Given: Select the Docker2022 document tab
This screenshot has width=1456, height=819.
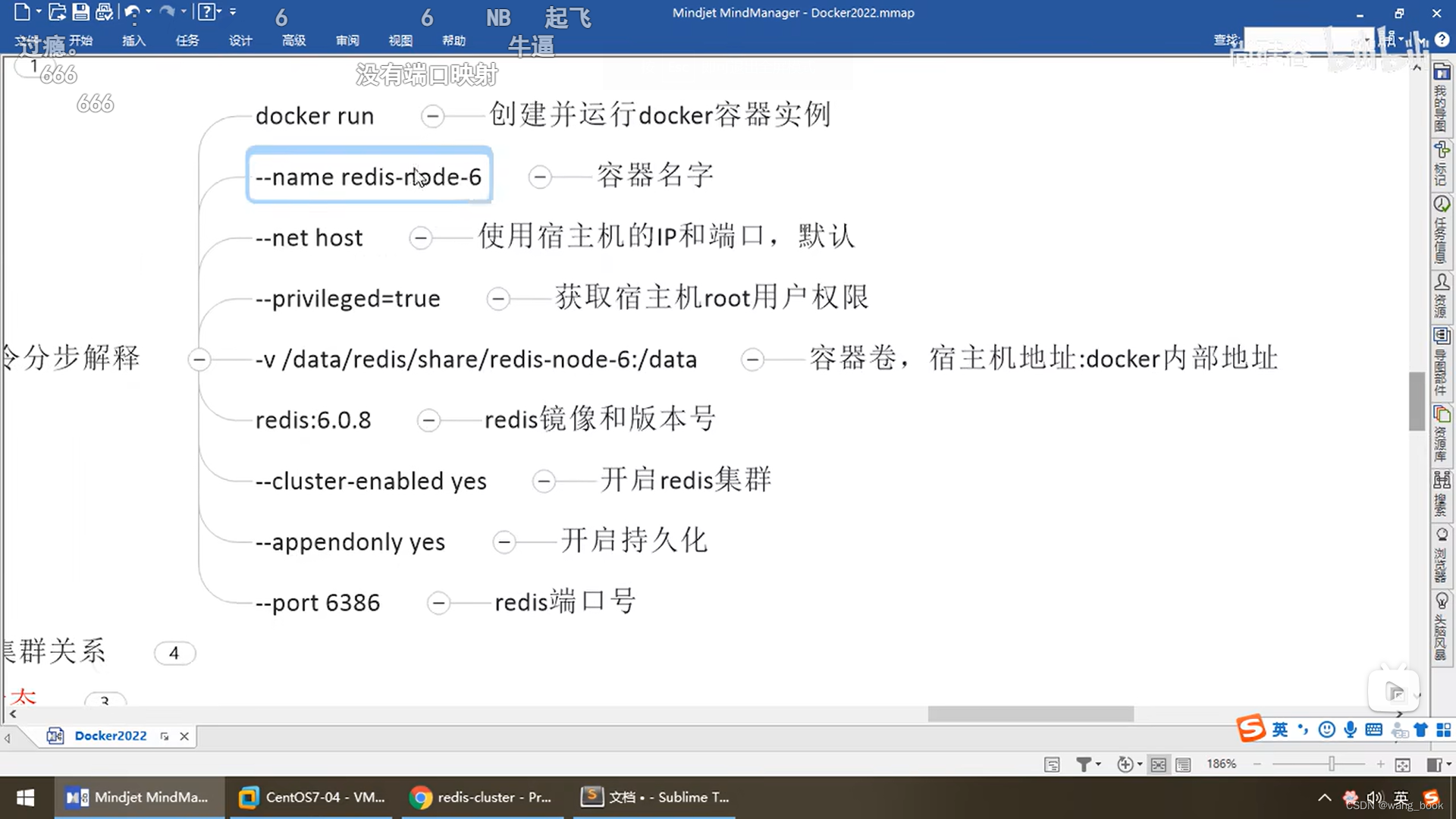Looking at the screenshot, I should click(110, 736).
